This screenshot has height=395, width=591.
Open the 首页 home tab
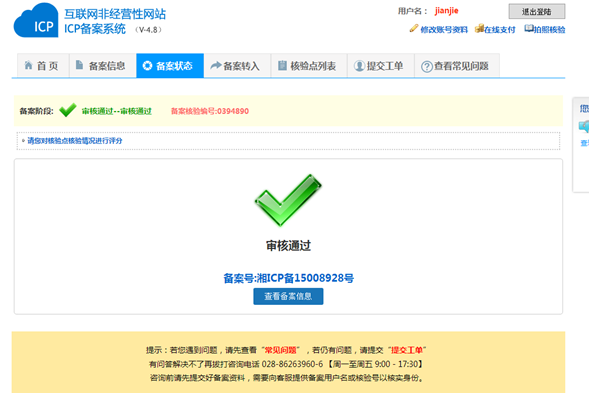(43, 66)
